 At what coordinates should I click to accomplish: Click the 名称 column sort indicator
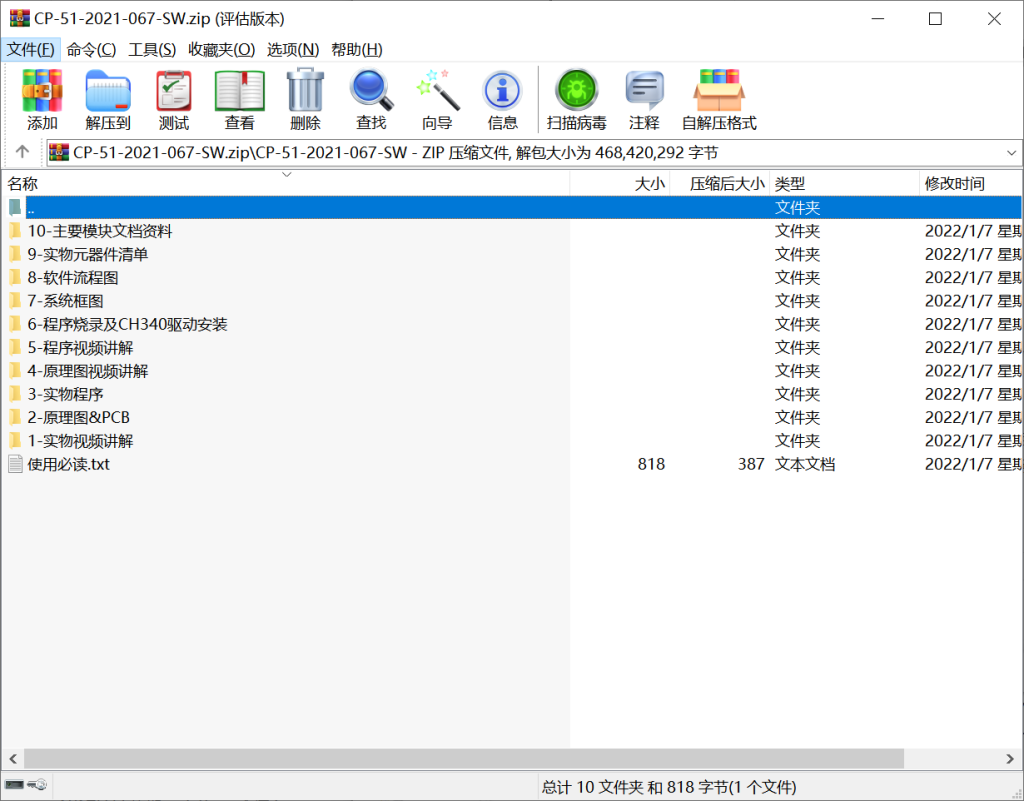[287, 174]
